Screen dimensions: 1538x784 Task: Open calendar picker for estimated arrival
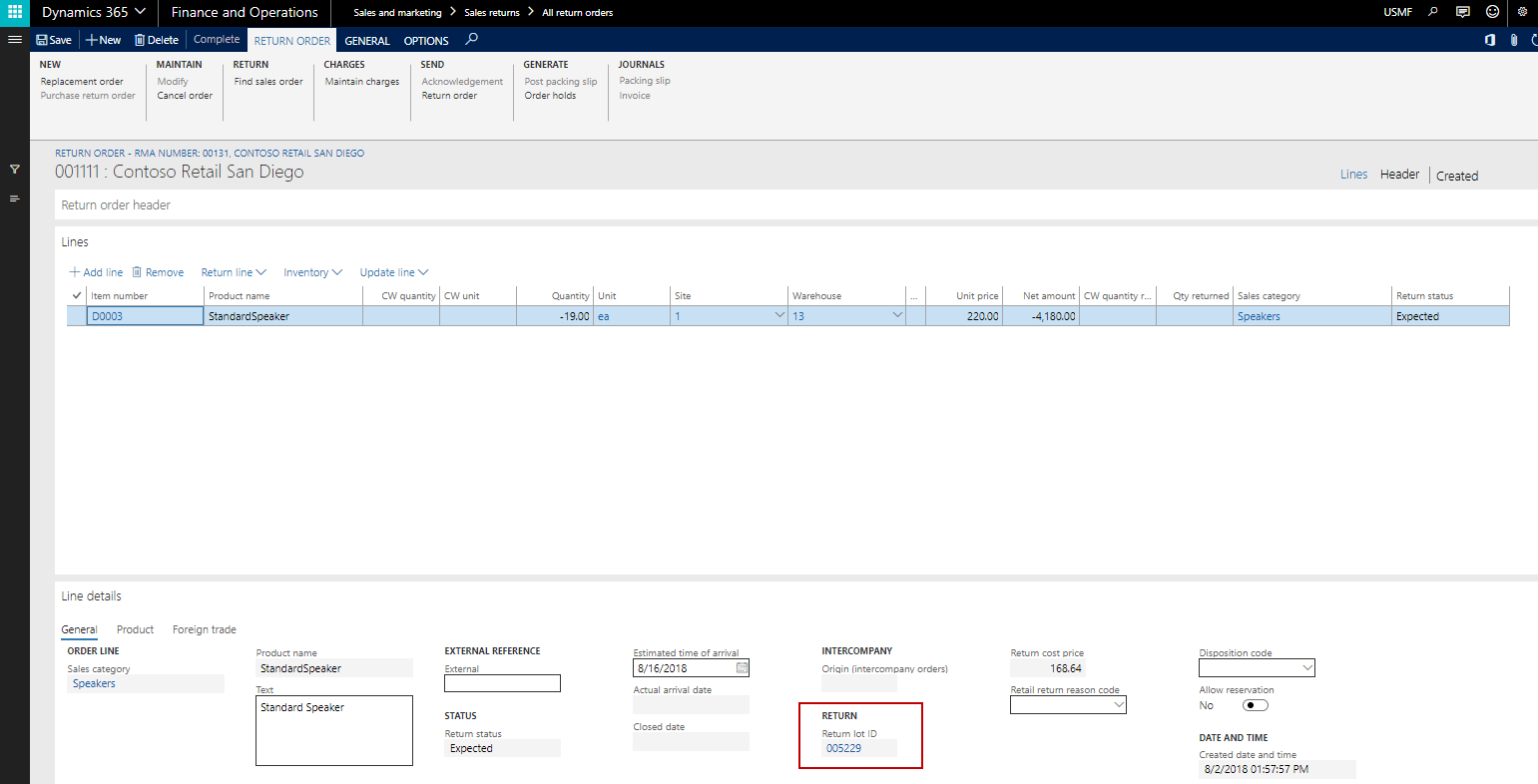tap(742, 668)
